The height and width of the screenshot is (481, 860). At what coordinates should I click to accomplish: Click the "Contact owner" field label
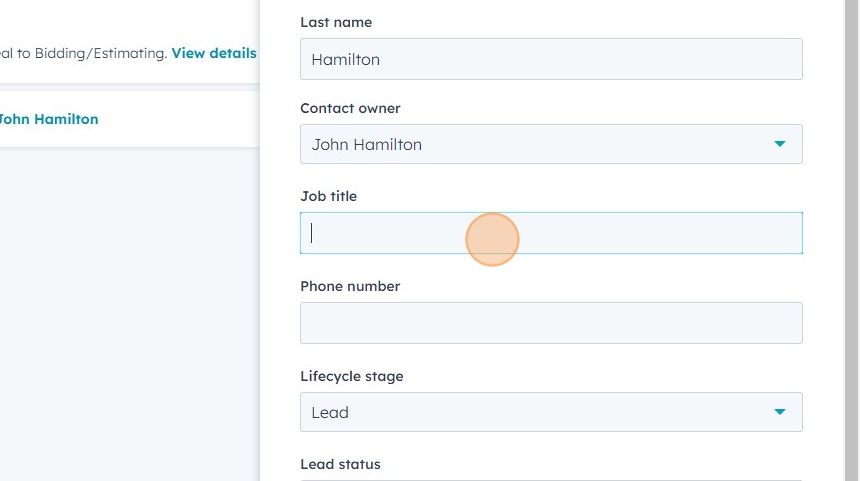[x=350, y=108]
